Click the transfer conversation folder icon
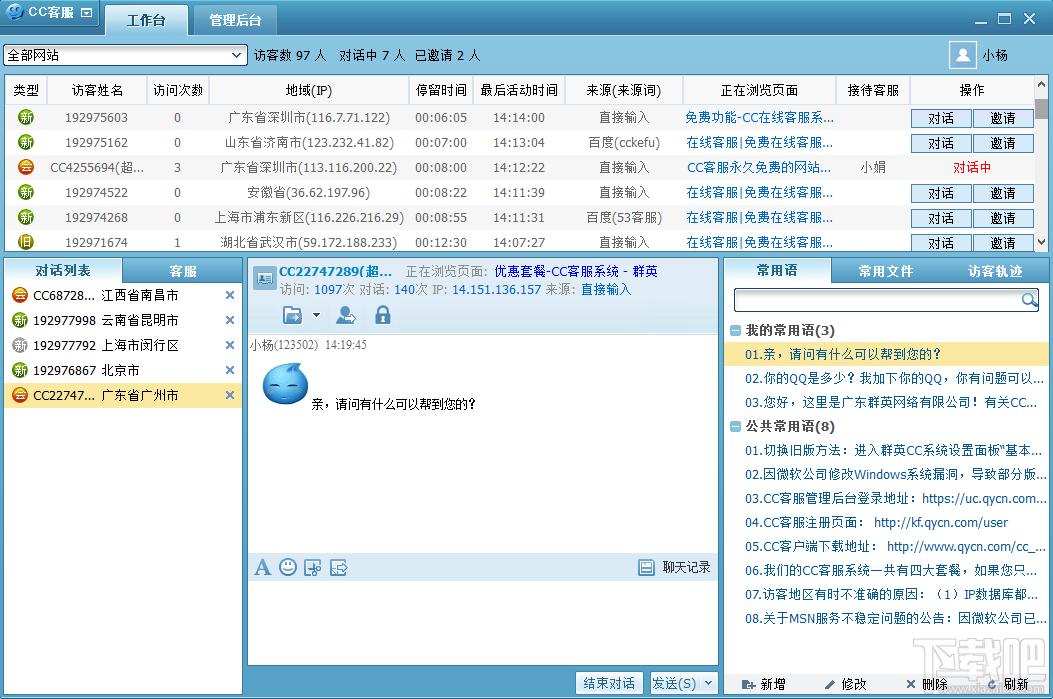This screenshot has width=1053, height=699. coord(293,315)
